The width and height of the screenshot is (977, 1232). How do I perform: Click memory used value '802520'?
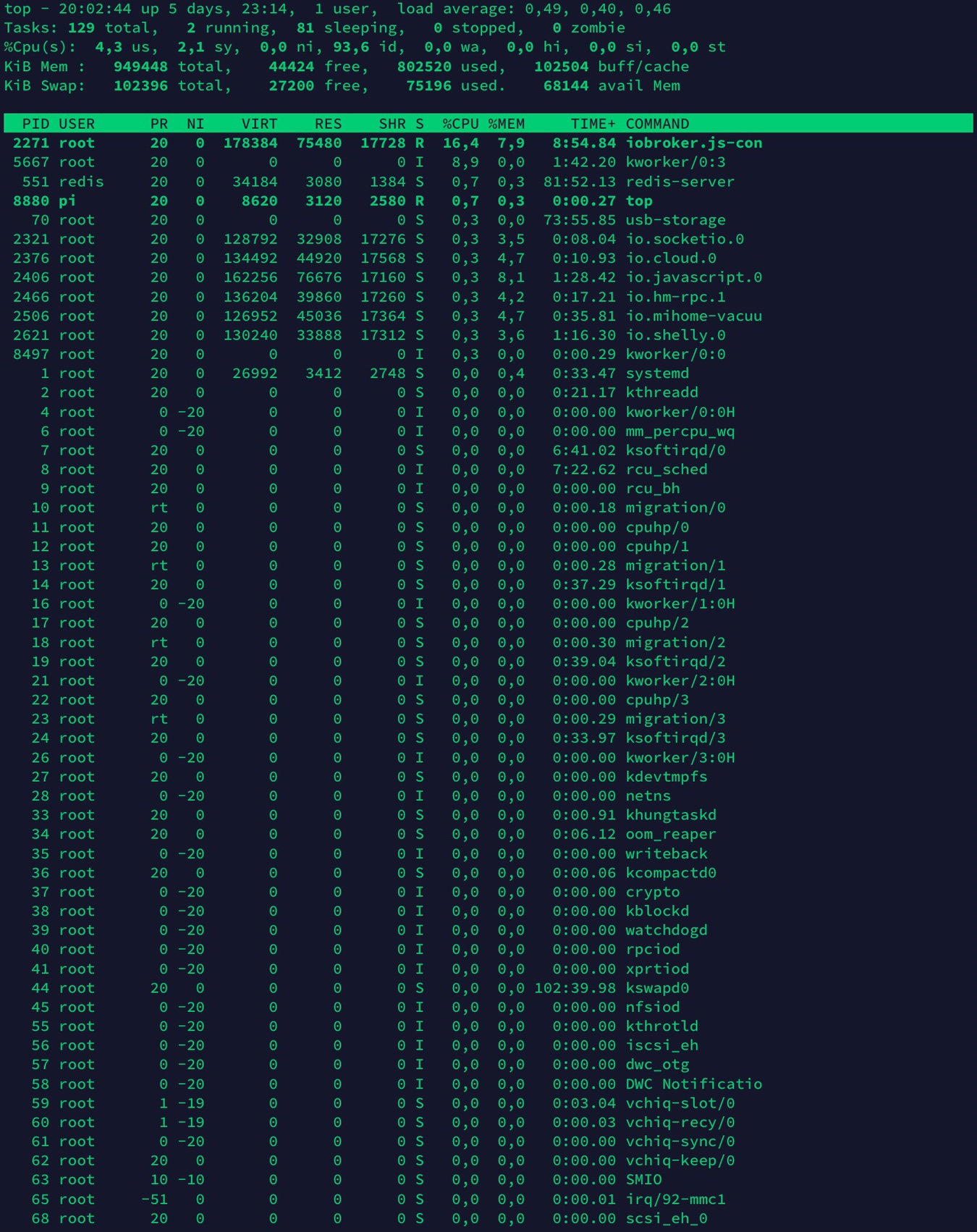[x=424, y=67]
